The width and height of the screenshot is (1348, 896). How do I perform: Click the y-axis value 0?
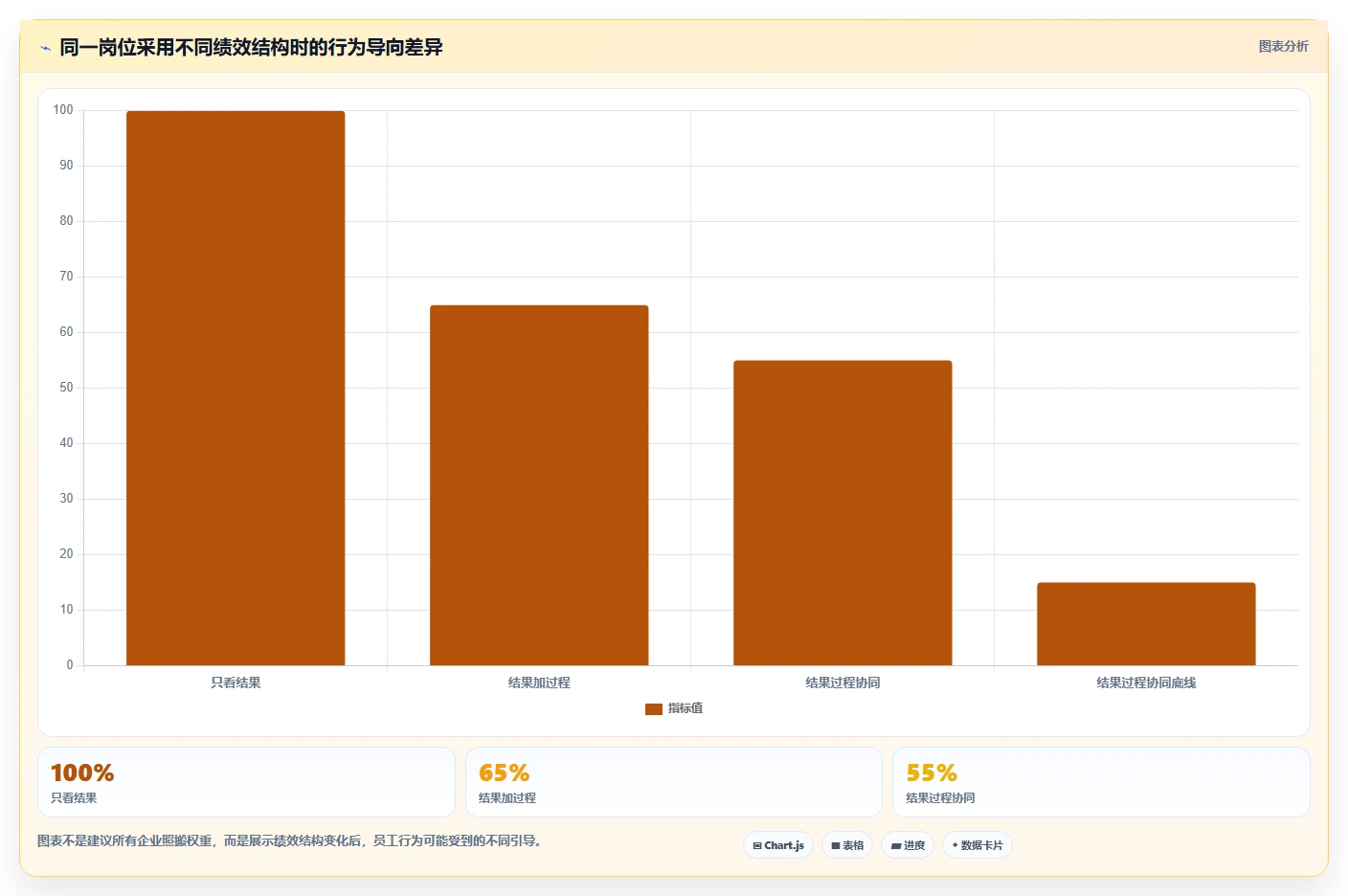69,665
